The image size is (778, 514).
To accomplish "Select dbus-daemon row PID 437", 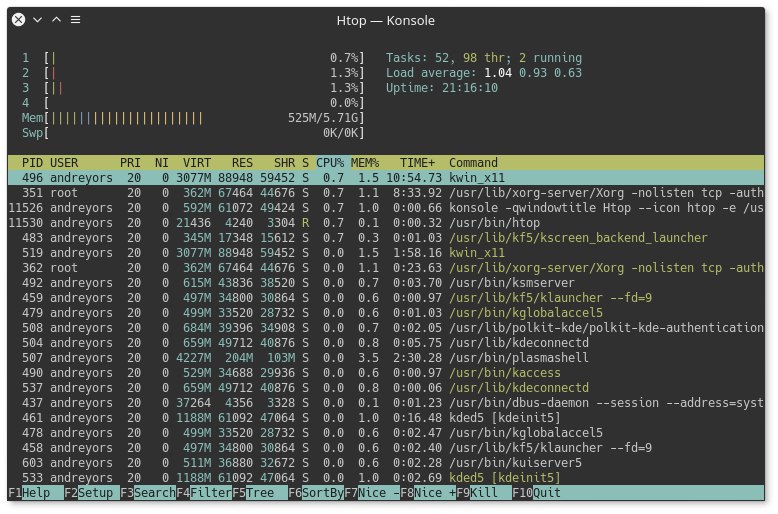I will pos(386,403).
